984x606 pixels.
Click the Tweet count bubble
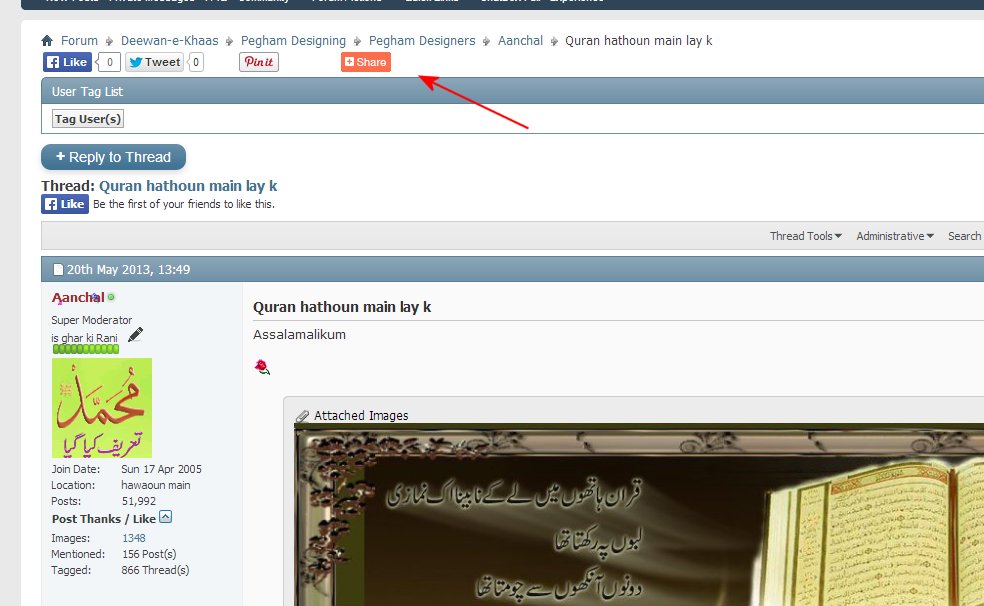pyautogui.click(x=196, y=62)
